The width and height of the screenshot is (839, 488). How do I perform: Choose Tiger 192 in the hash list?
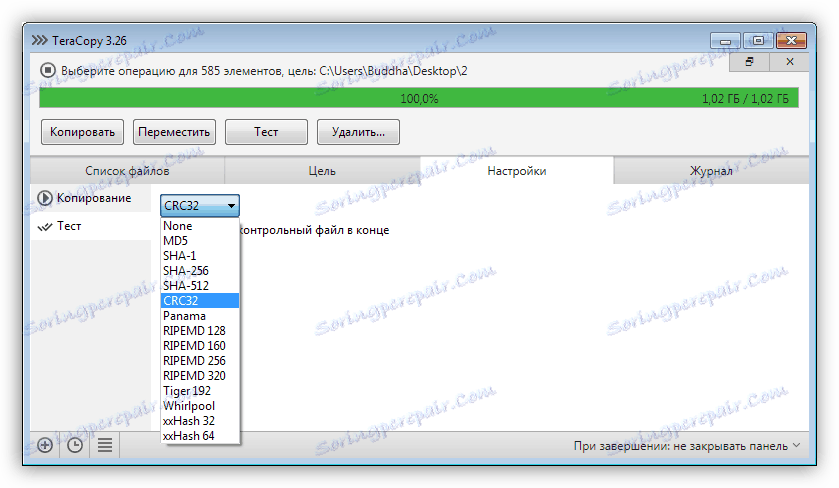pyautogui.click(x=200, y=391)
